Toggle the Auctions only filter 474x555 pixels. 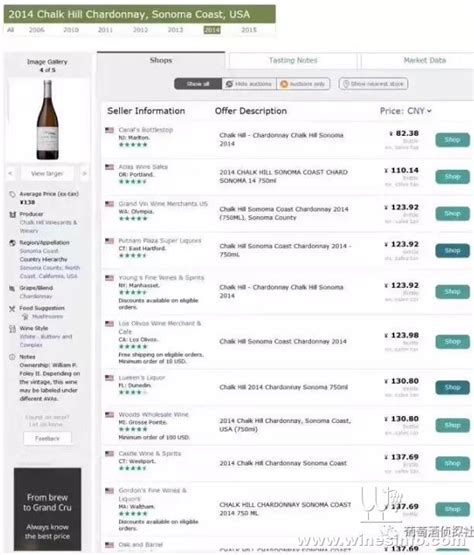click(303, 84)
